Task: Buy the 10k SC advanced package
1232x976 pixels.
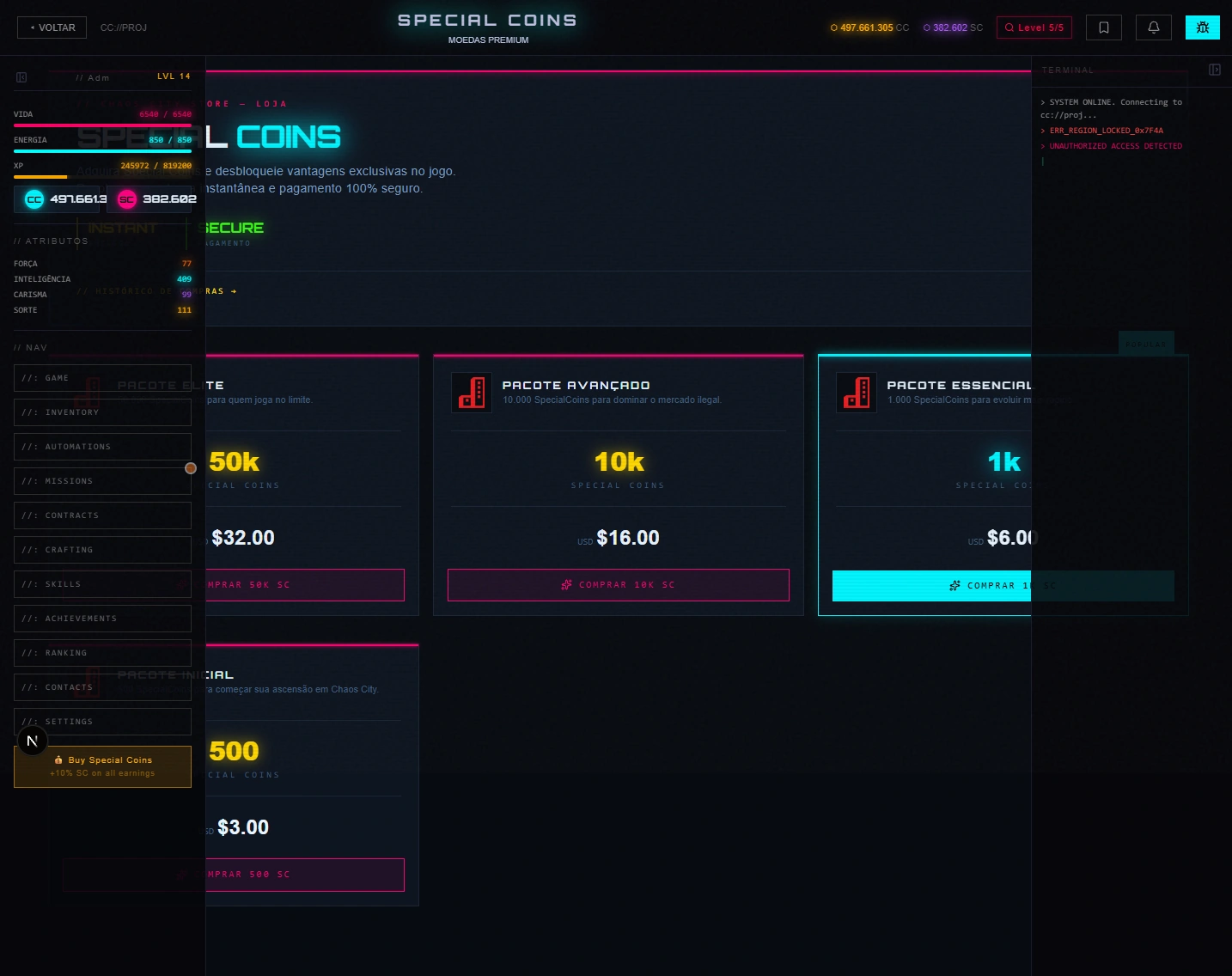Action: (619, 585)
